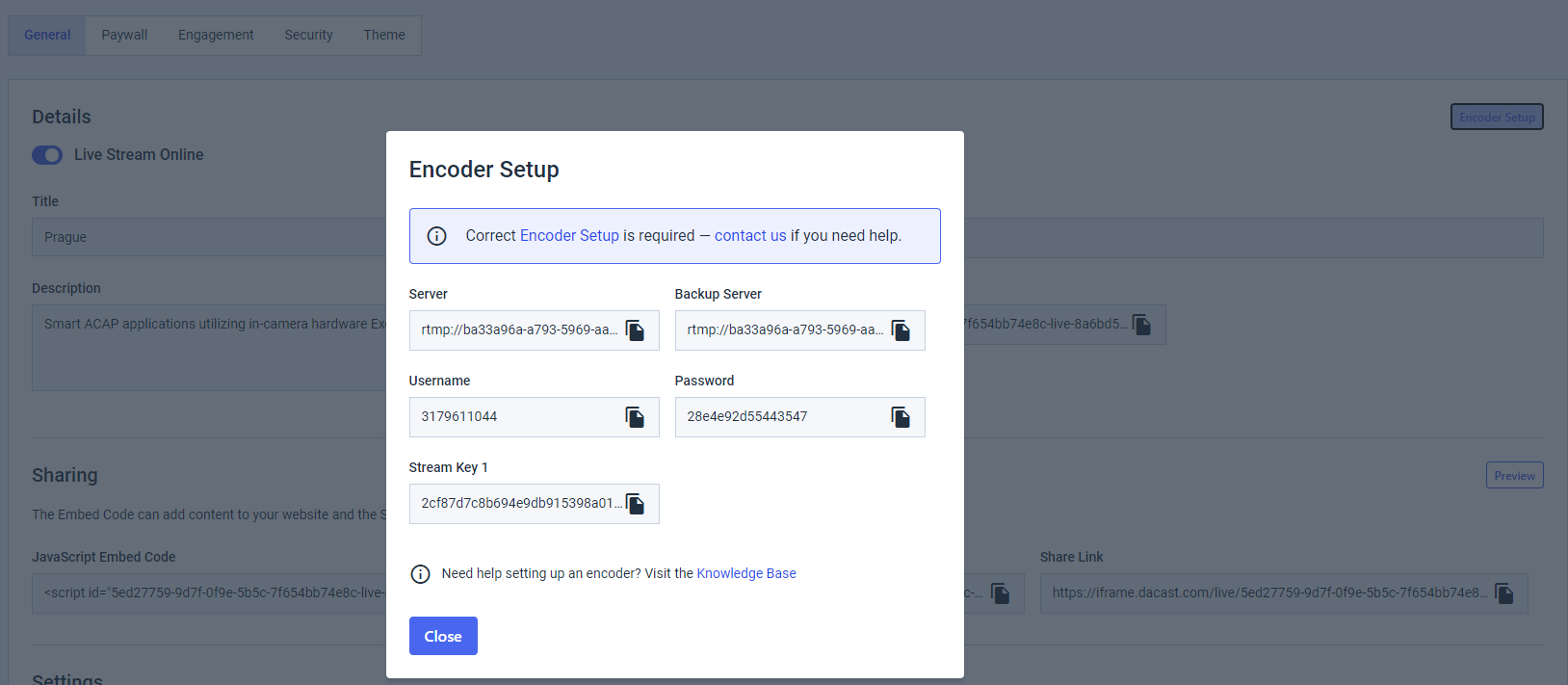Screen dimensions: 1568x685
Task: Select the Theme tab
Action: coord(384,35)
